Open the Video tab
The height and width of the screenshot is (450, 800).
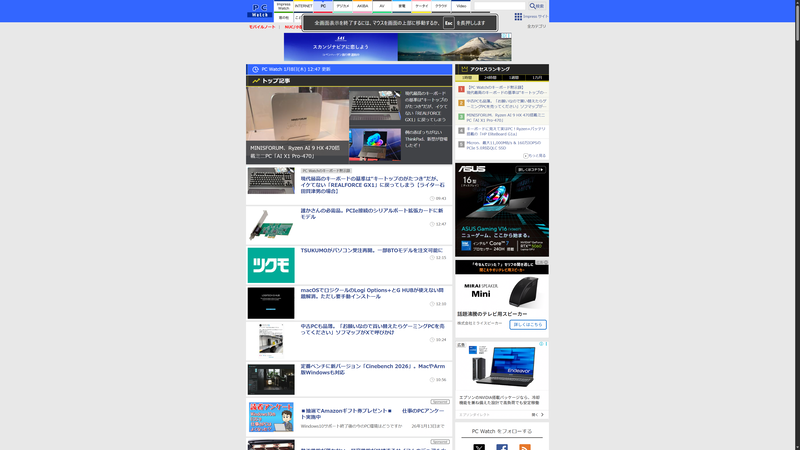click(x=461, y=6)
